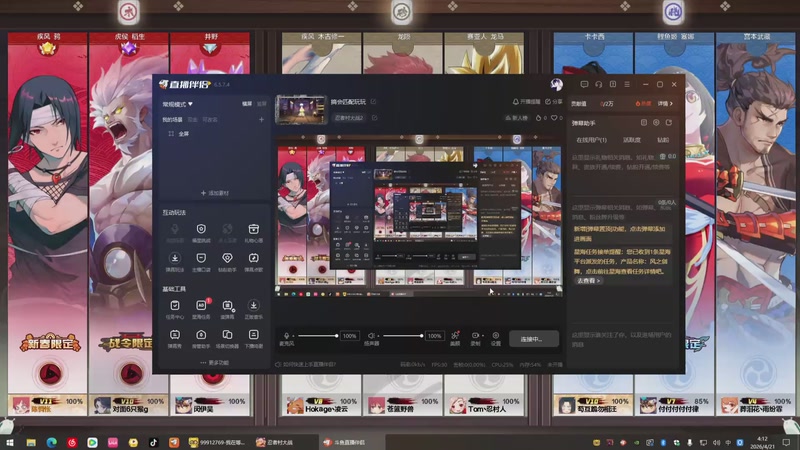Open Microsoft Edge from taskbar

[x=52, y=442]
